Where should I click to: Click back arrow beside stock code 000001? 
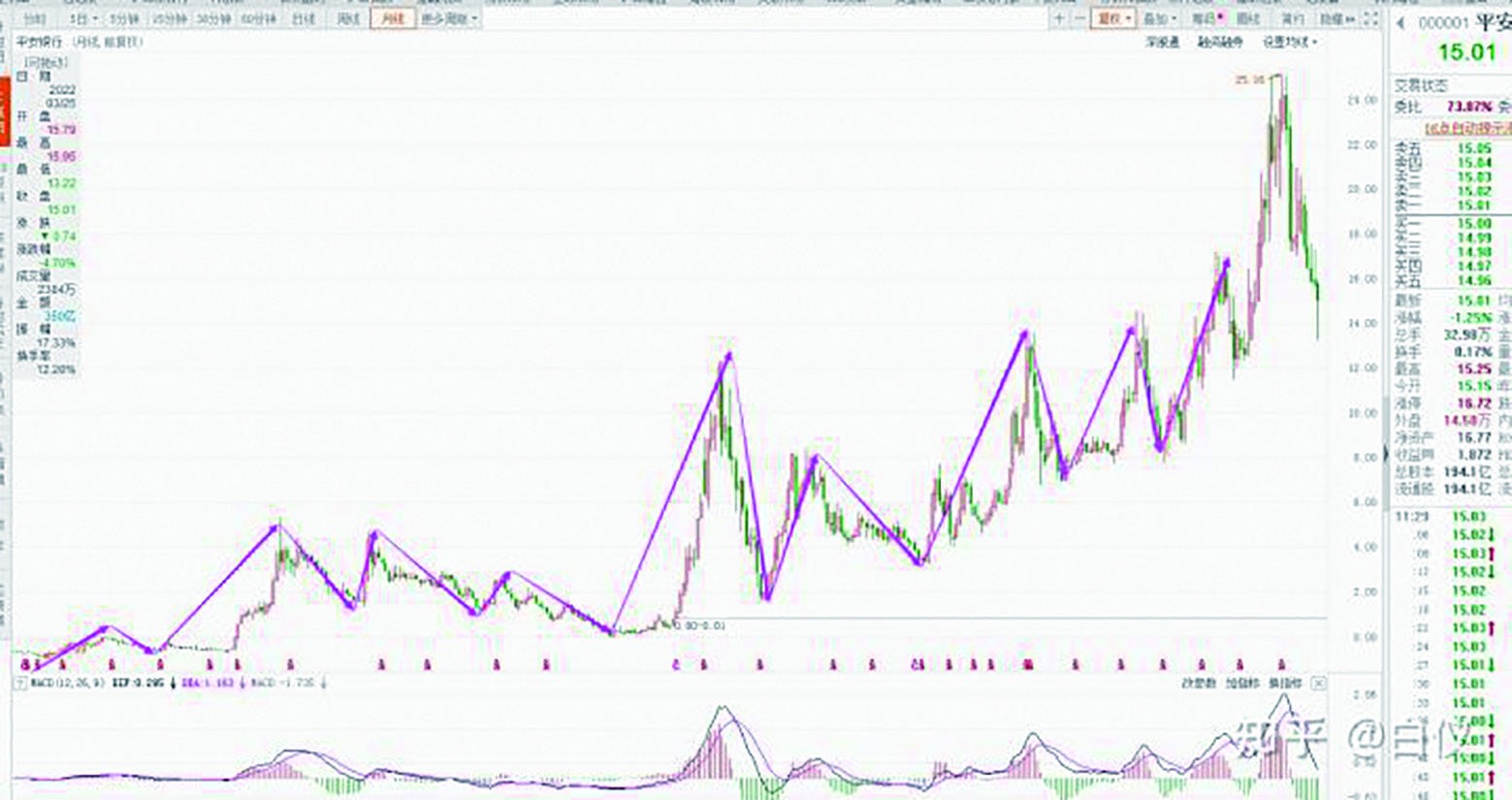click(1400, 23)
